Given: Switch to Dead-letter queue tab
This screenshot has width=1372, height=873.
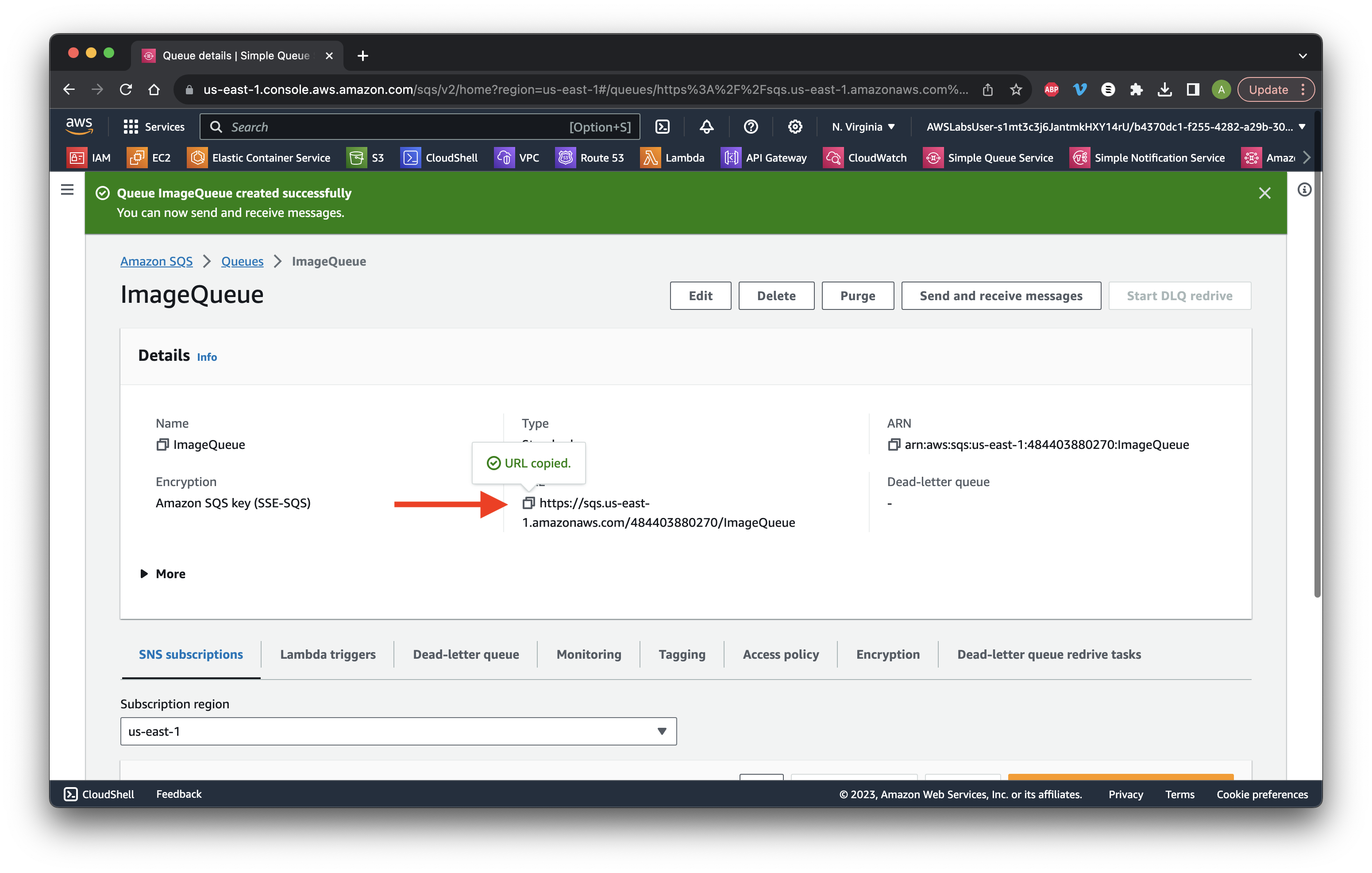Looking at the screenshot, I should point(466,654).
